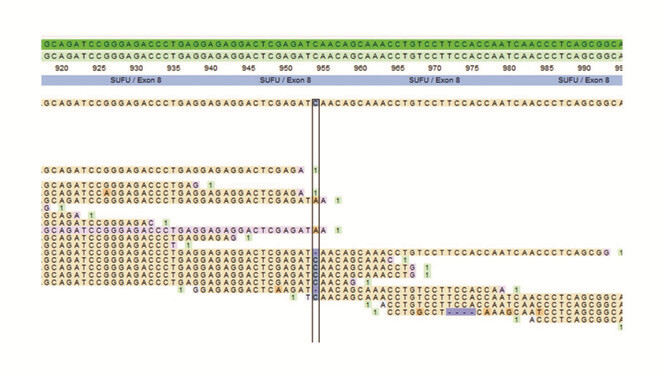Click orange A mismatch in GCAGATCCAGGAGACCC read
The height and width of the screenshot is (377, 660).
coord(107,193)
